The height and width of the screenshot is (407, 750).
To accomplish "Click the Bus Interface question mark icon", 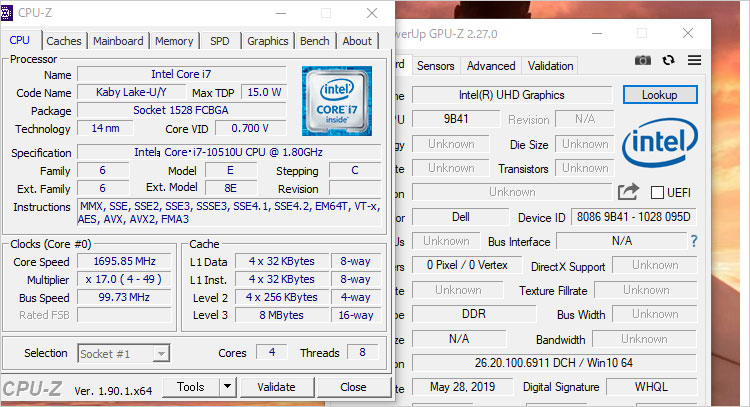I will (694, 241).
